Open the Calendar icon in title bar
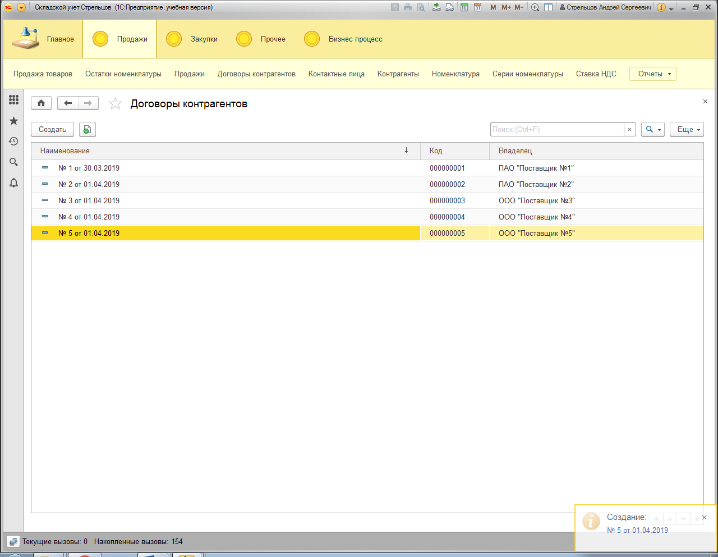 point(478,7)
